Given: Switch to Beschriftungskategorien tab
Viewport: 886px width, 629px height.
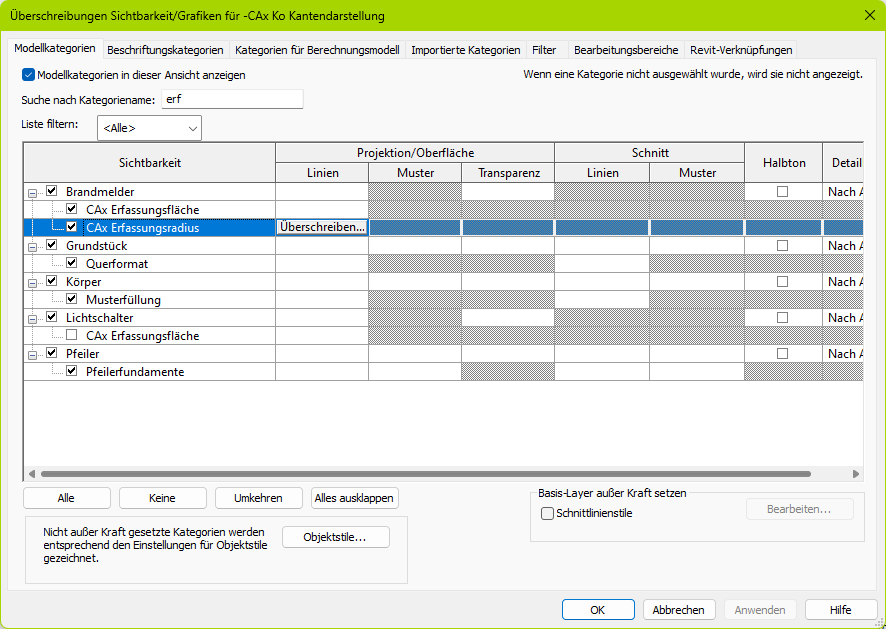Looking at the screenshot, I should coord(165,50).
